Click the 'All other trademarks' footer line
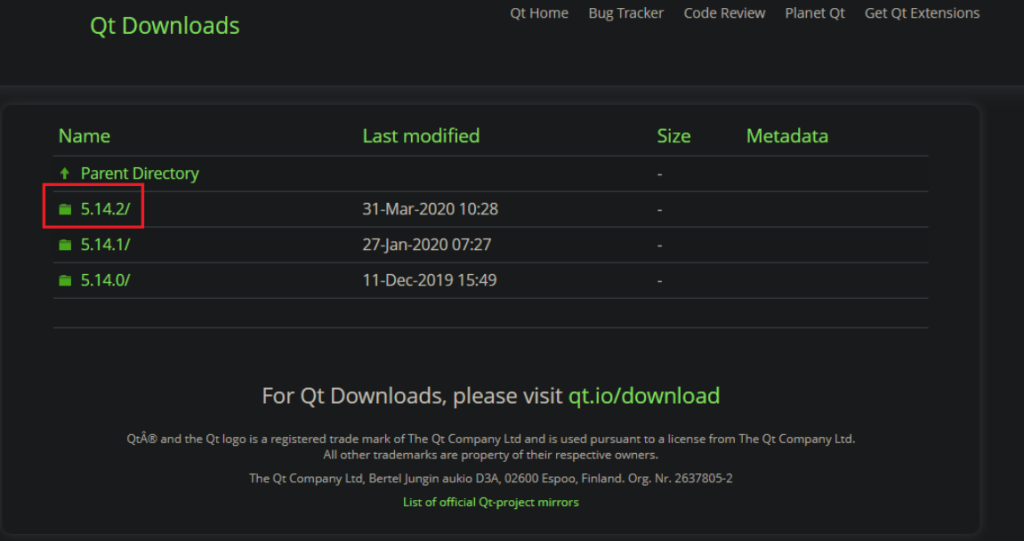The width and height of the screenshot is (1024, 541). [490, 455]
